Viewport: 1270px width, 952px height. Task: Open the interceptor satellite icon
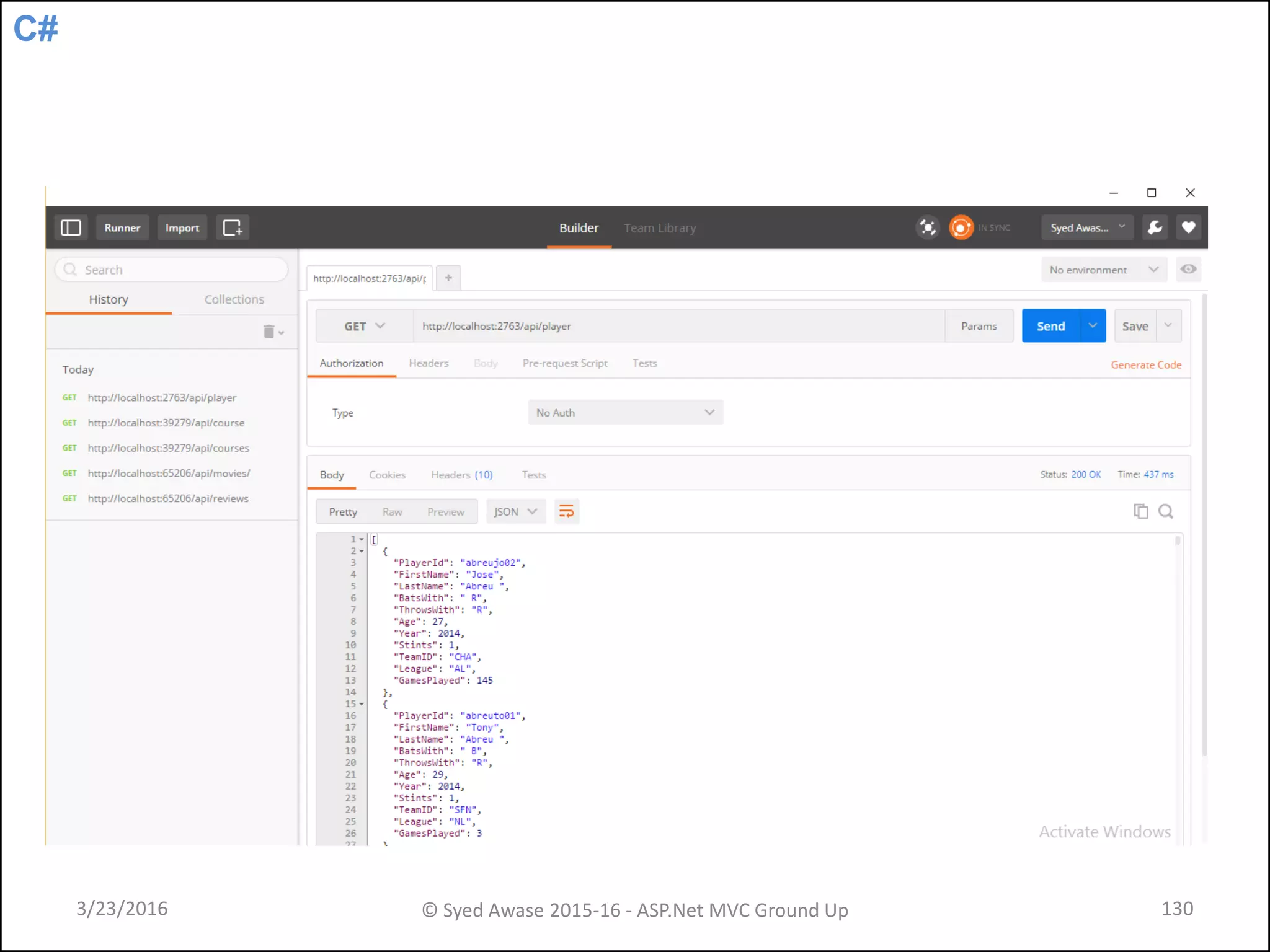coord(928,227)
